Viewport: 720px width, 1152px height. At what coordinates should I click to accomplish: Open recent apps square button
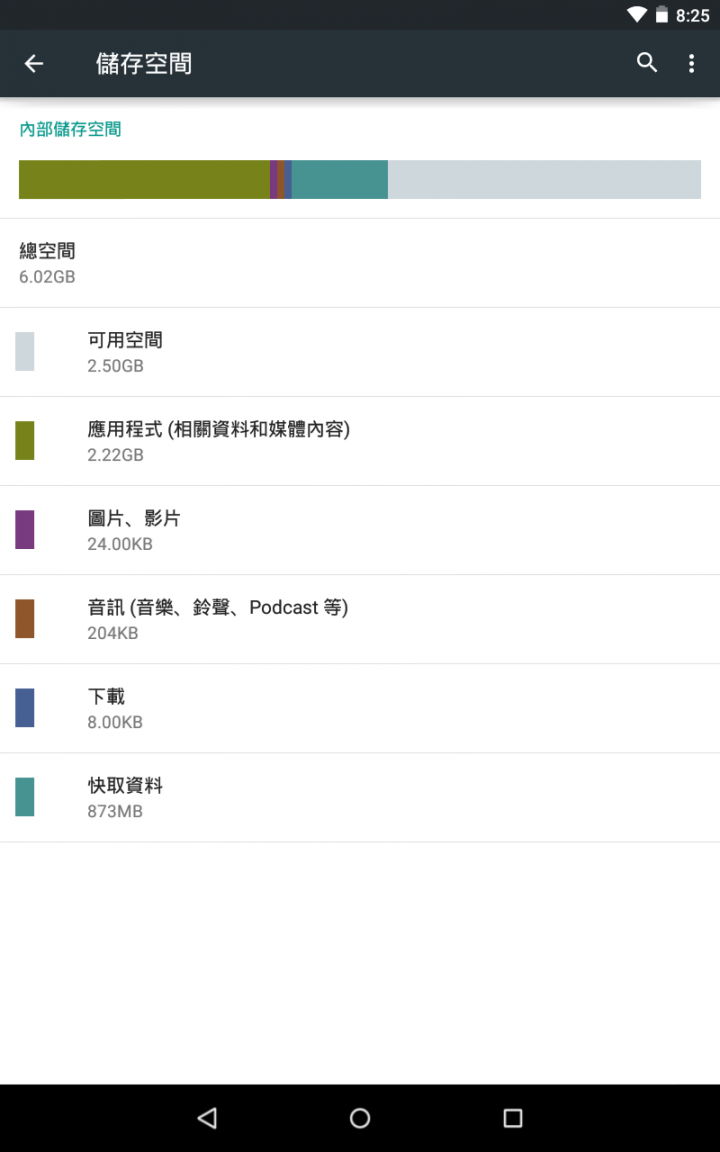(x=513, y=1117)
